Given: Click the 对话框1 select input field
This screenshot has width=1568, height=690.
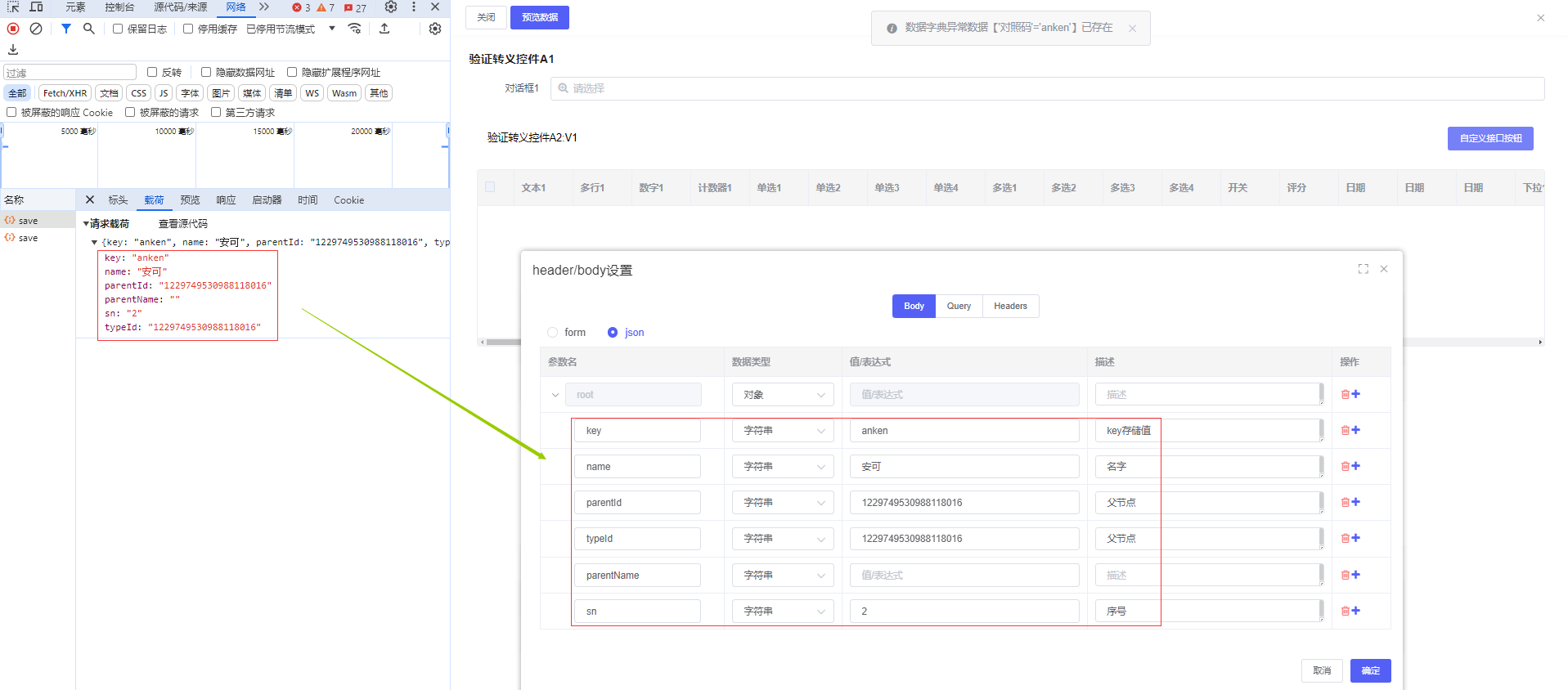Looking at the screenshot, I should pyautogui.click(x=1047, y=88).
